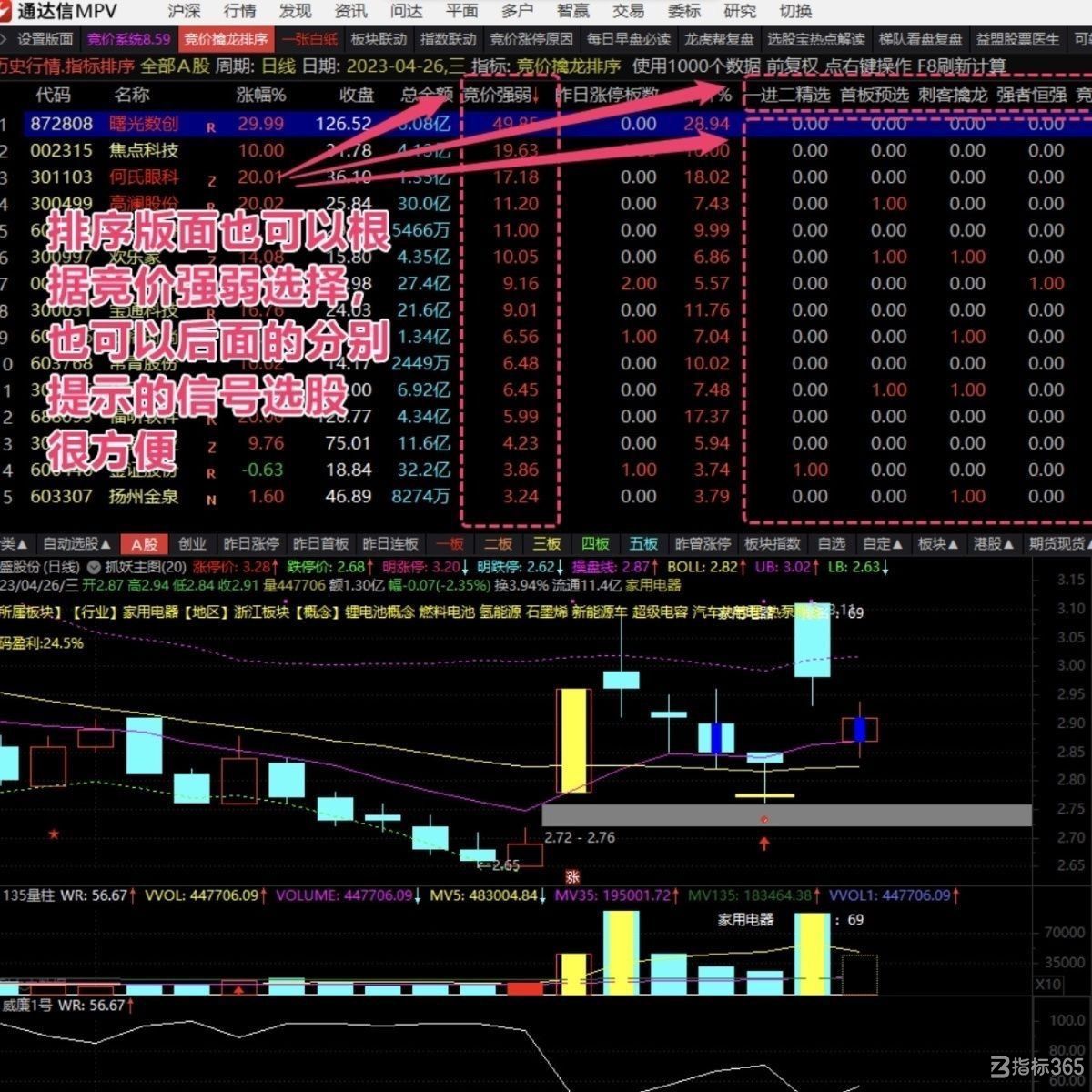The width and height of the screenshot is (1092, 1092).
Task: Click the 锂电池概念 concept link
Action: (x=379, y=612)
